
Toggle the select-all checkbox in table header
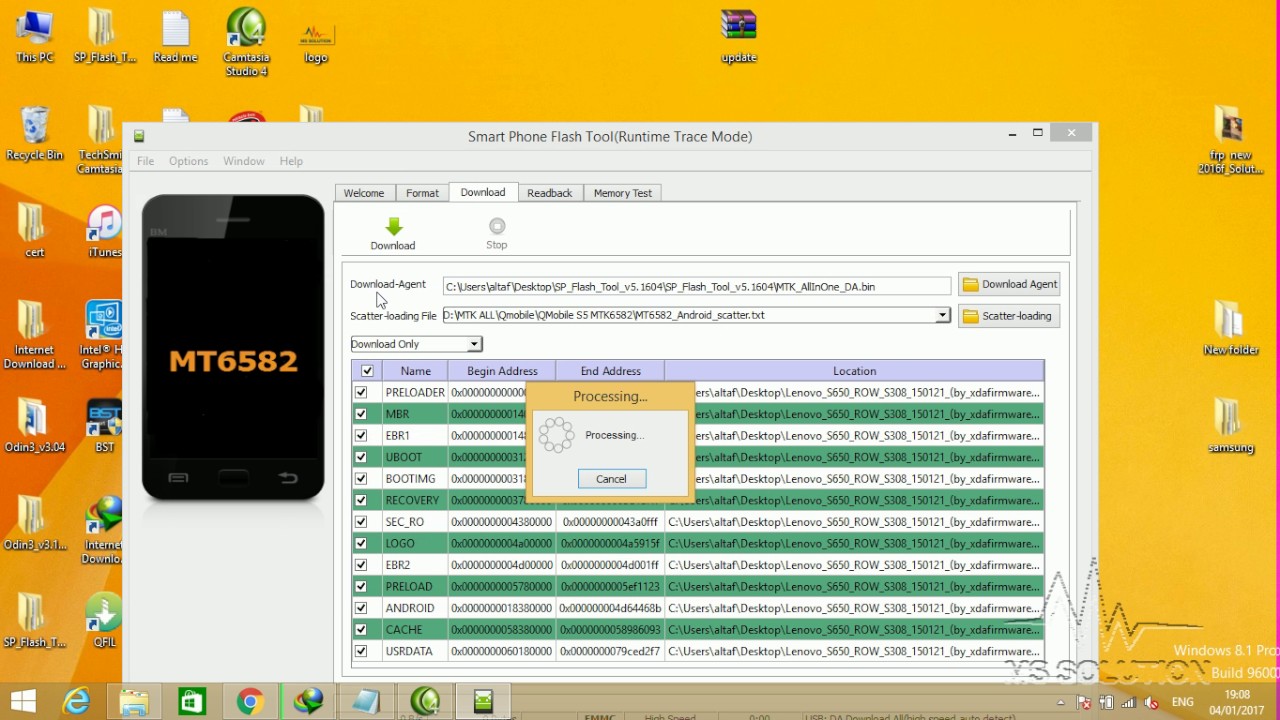tap(367, 371)
